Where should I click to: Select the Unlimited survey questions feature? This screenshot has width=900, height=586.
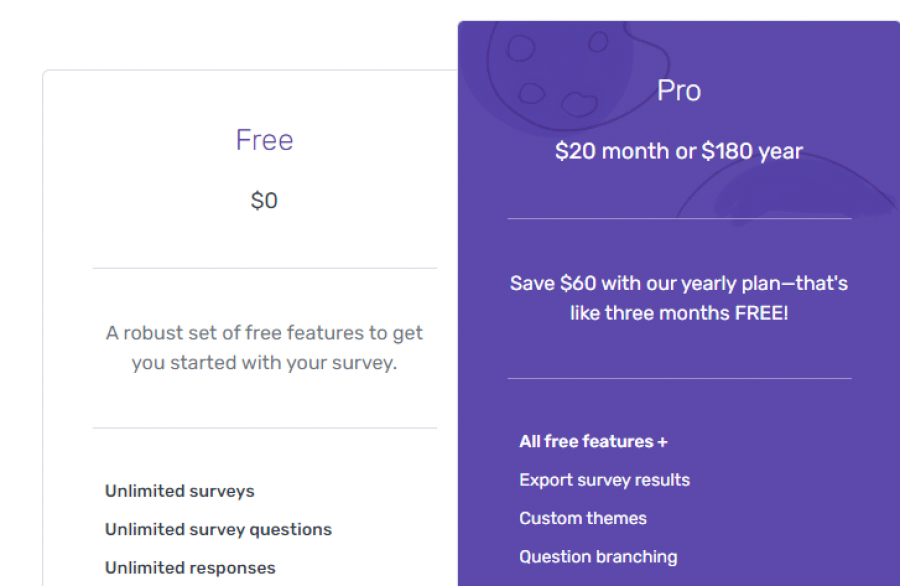[218, 529]
